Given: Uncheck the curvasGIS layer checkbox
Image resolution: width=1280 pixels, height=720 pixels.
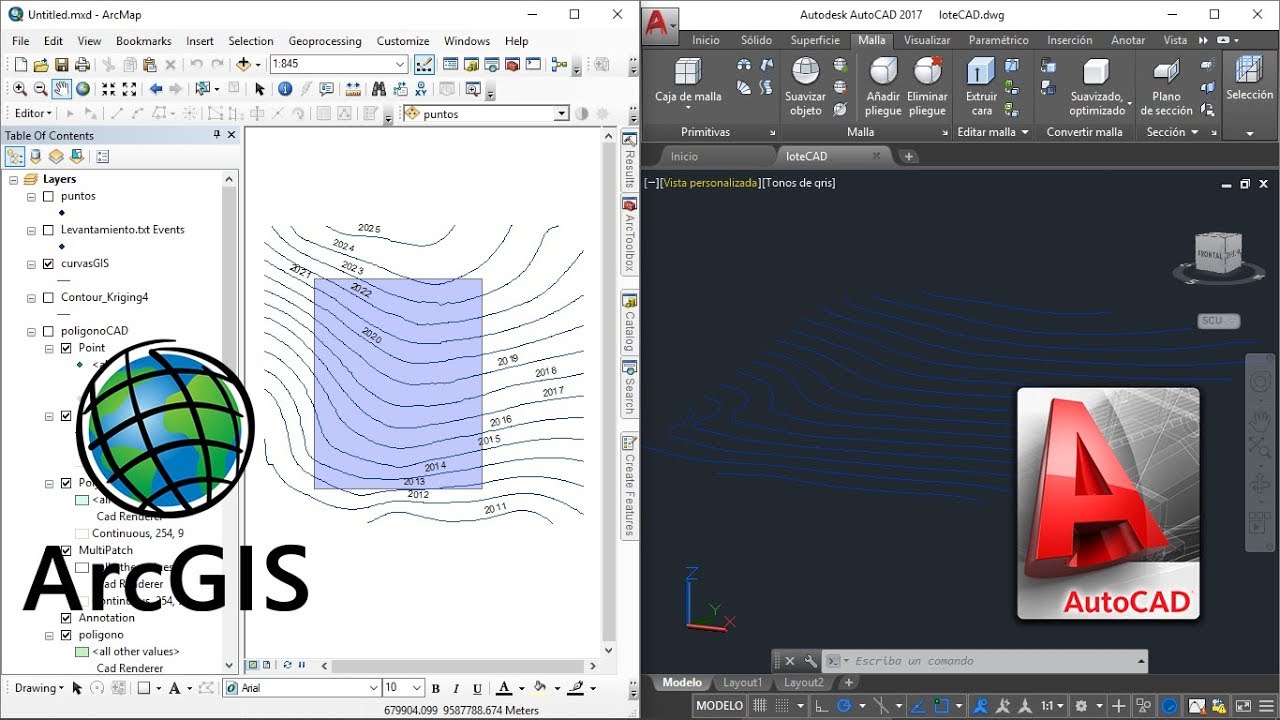Looking at the screenshot, I should 48,264.
